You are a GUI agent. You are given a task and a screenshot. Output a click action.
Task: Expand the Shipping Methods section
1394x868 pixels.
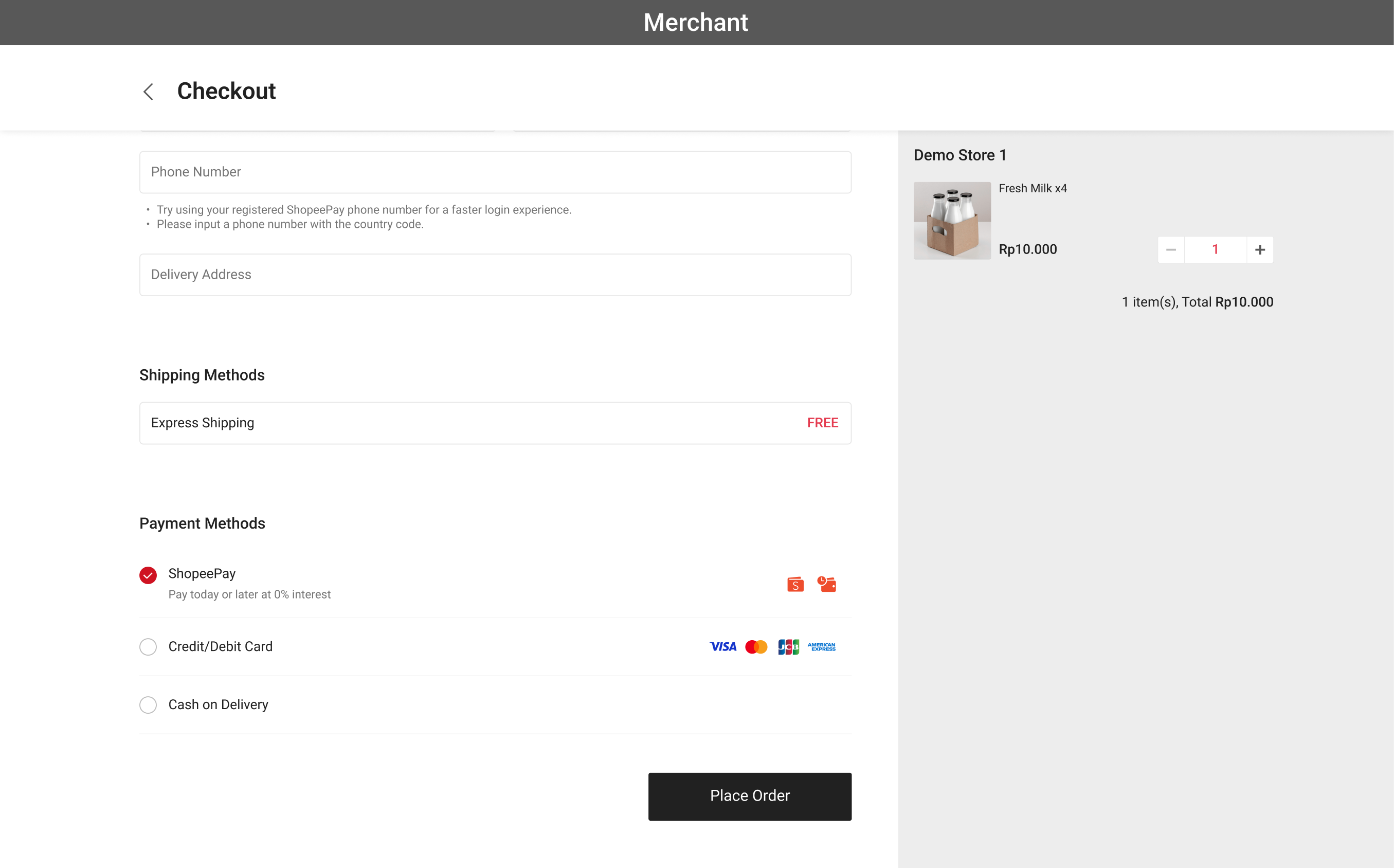pos(202,374)
